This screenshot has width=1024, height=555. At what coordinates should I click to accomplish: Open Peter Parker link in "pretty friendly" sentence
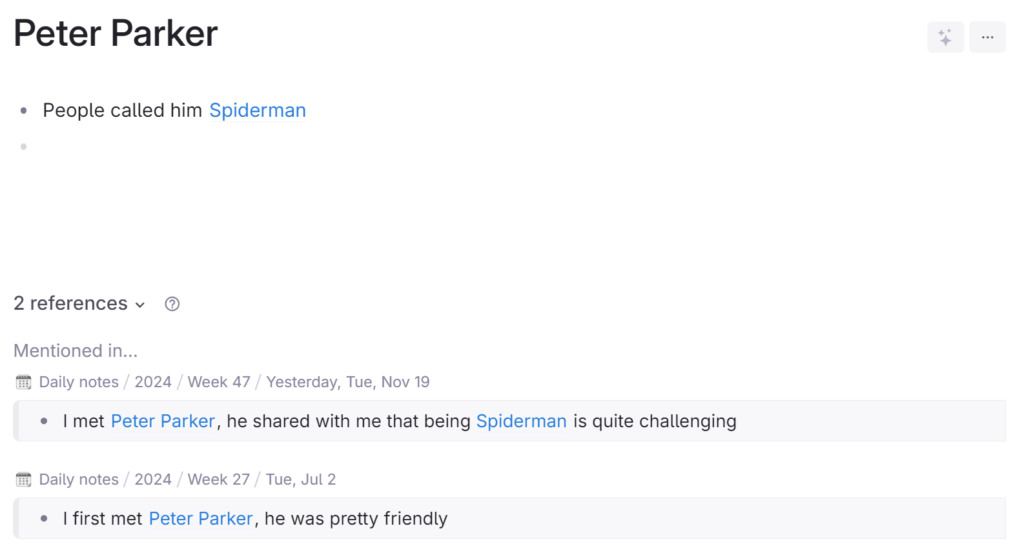(x=200, y=519)
